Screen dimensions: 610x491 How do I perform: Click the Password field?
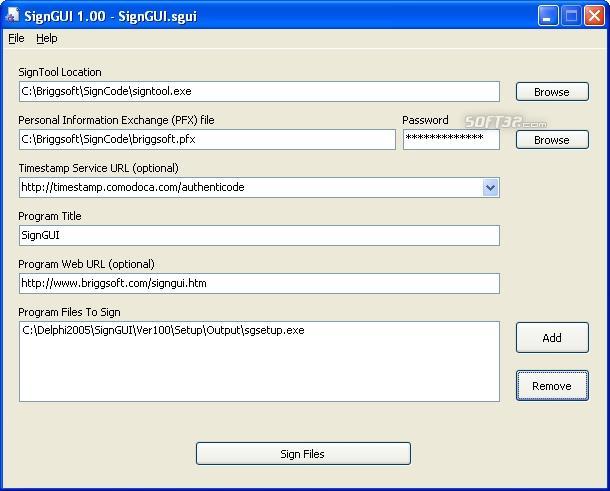point(451,139)
